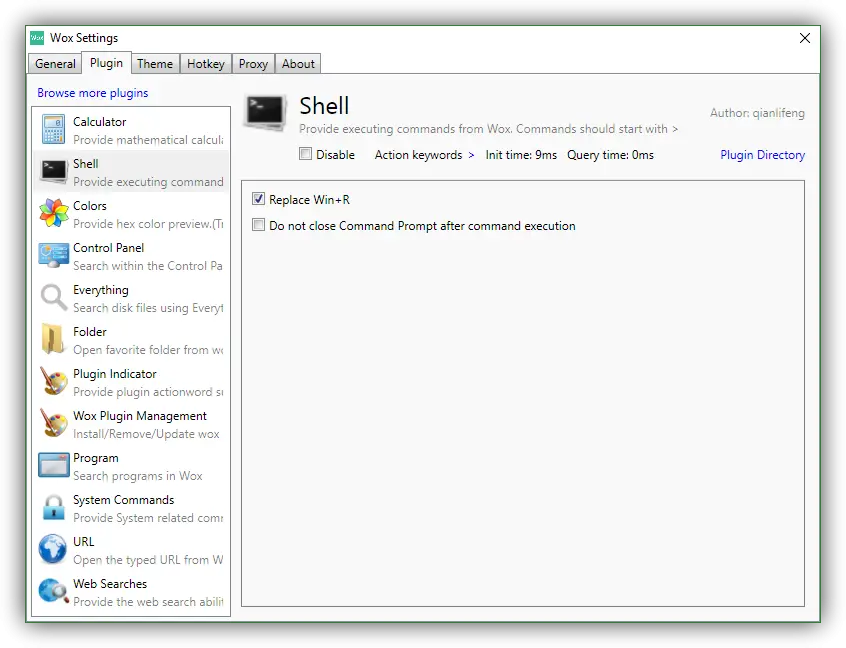Click the Program window icon
Screen dimensions: 846x648
tap(53, 465)
